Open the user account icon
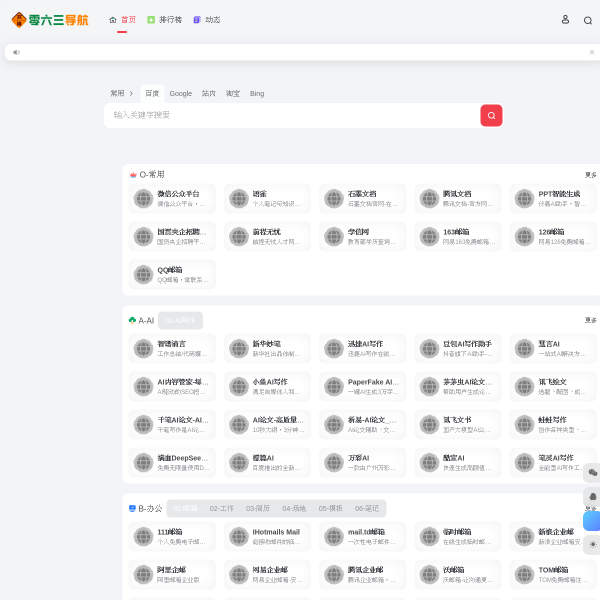The image size is (600, 600). (565, 20)
